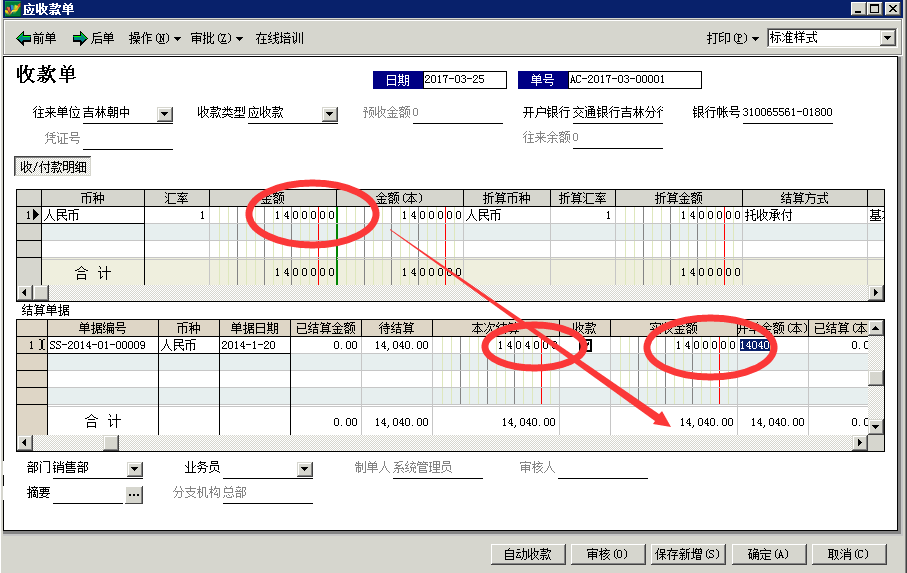The height and width of the screenshot is (573, 907).
Task: Click the 制单人 系统管理员 field
Action: point(437,468)
